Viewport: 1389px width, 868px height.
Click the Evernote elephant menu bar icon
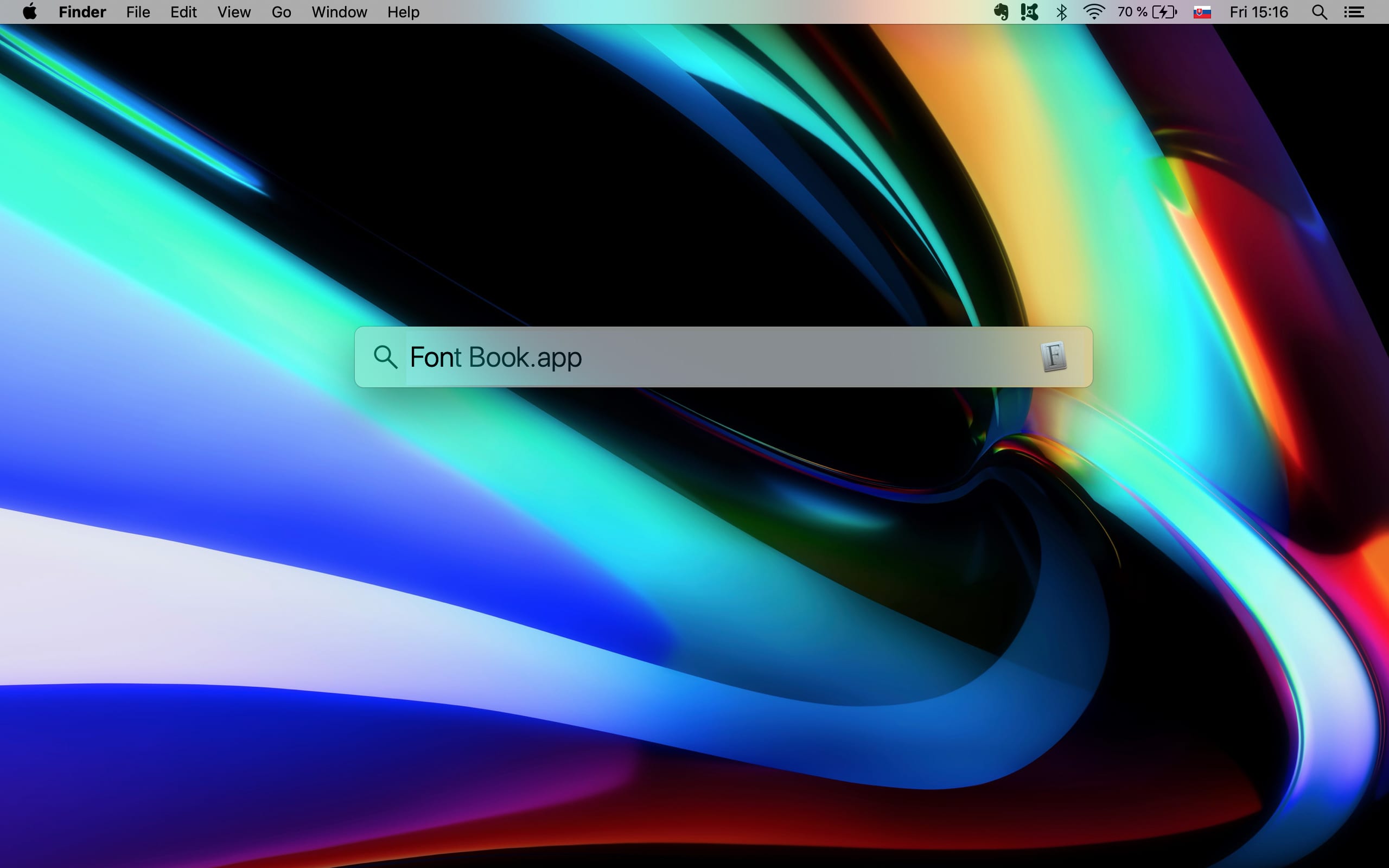[x=1001, y=12]
